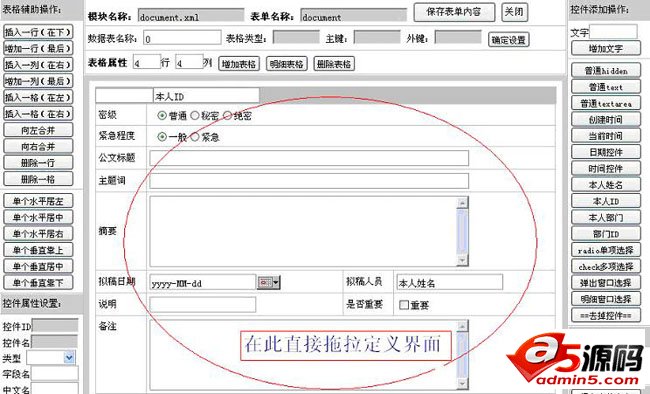Click the 本人ID field at form top
The width and height of the screenshot is (650, 394).
point(206,96)
